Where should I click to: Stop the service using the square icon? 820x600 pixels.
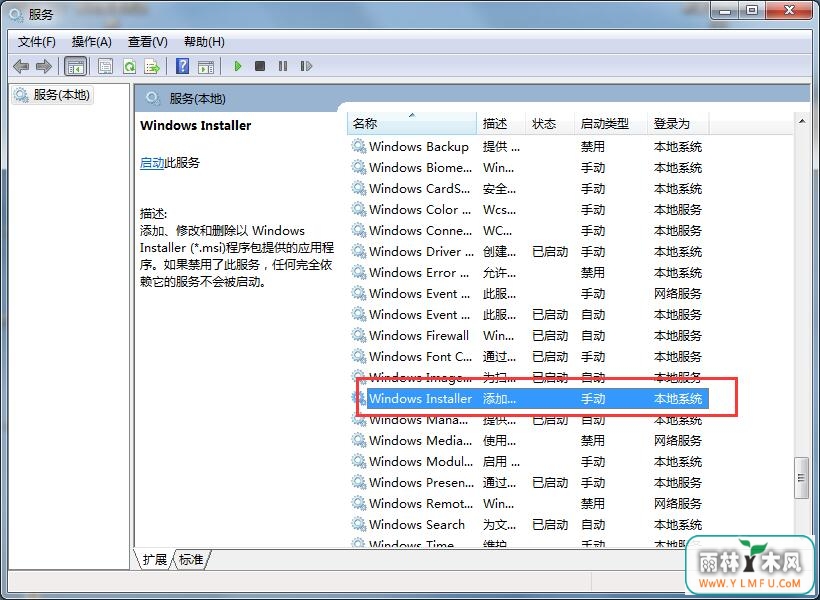click(260, 66)
